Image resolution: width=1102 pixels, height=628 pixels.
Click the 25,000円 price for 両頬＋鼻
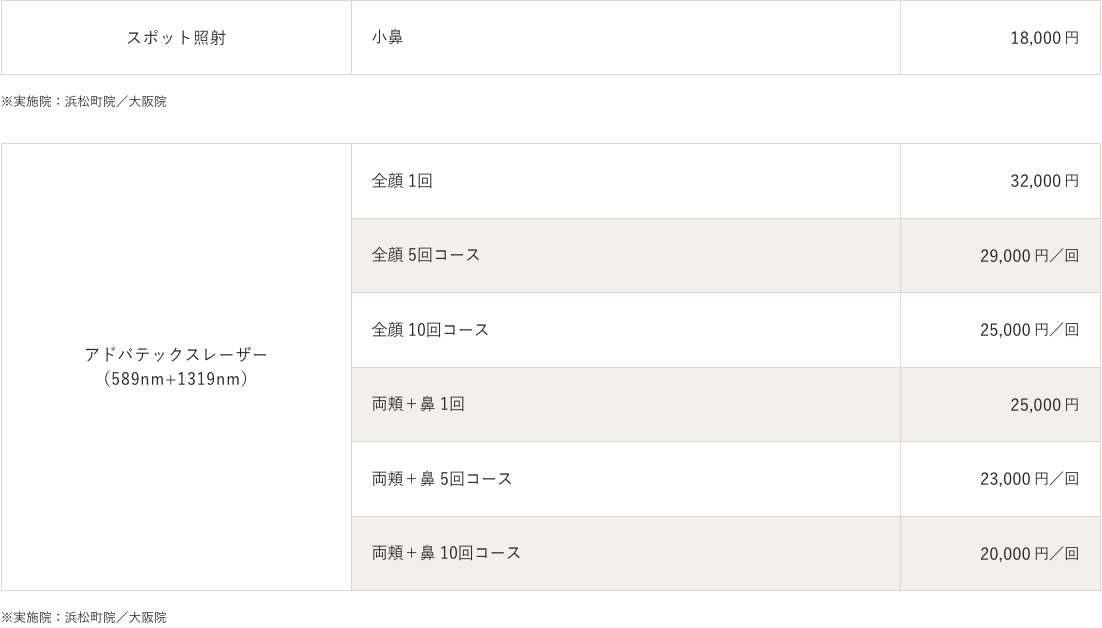[x=1044, y=404]
